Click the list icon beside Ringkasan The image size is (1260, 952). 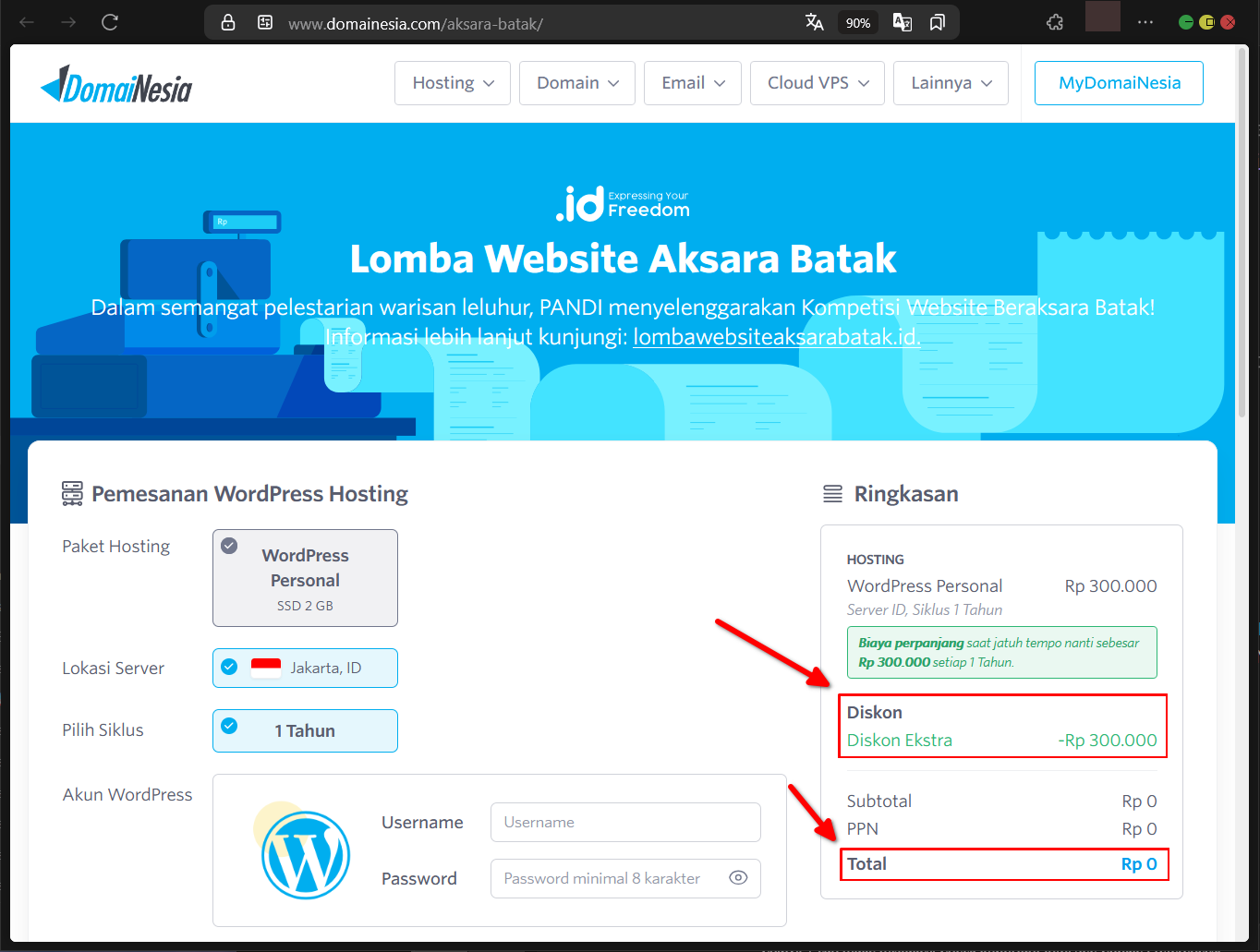832,494
